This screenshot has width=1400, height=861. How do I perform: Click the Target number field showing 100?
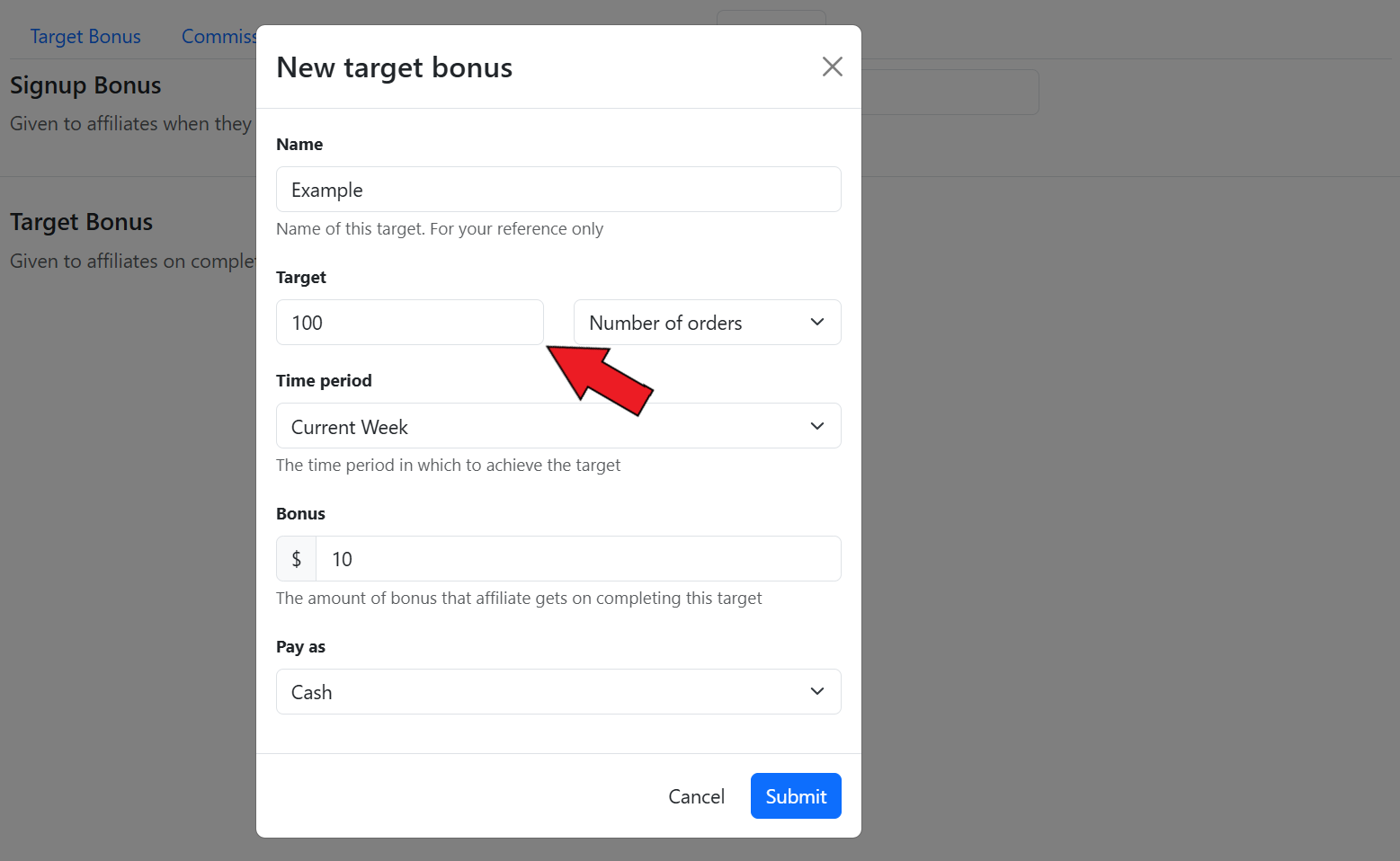(409, 323)
